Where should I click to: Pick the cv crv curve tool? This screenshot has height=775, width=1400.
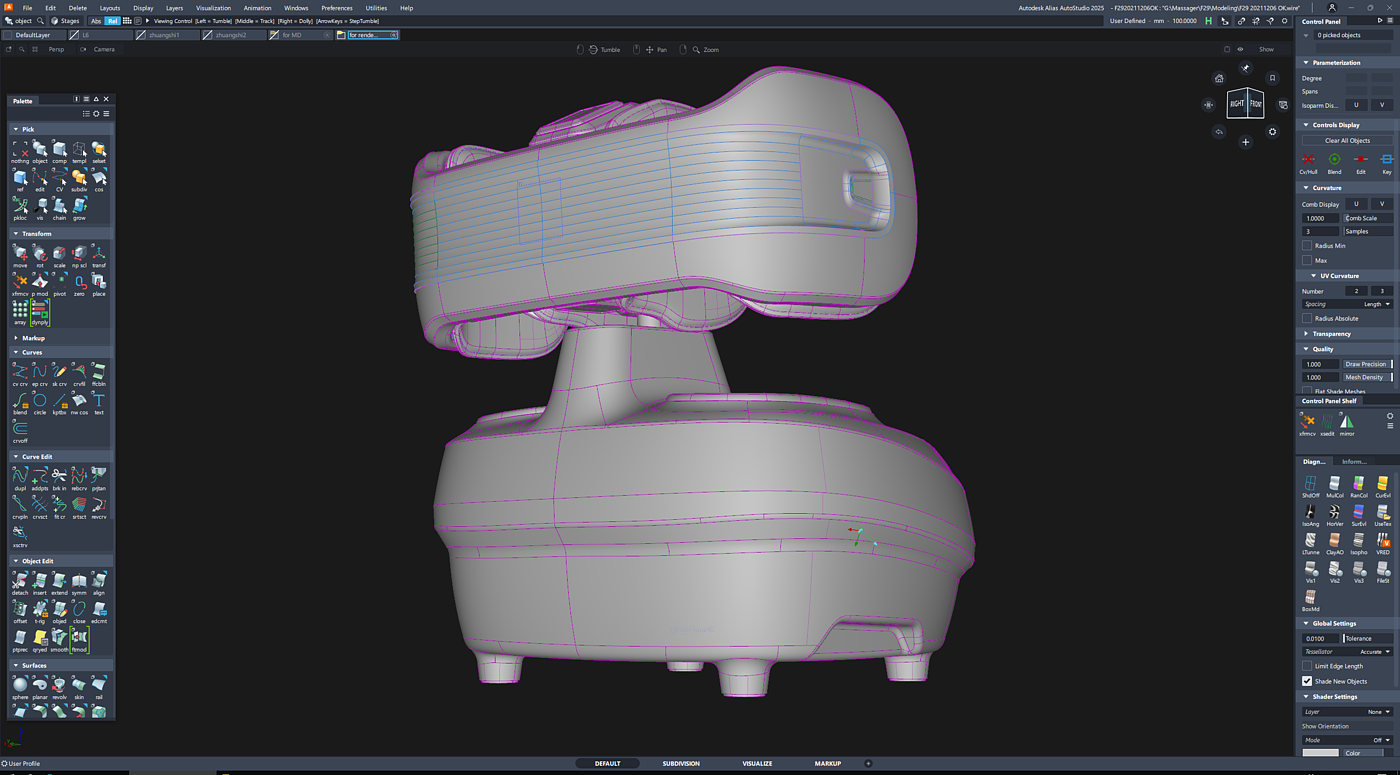[20, 373]
